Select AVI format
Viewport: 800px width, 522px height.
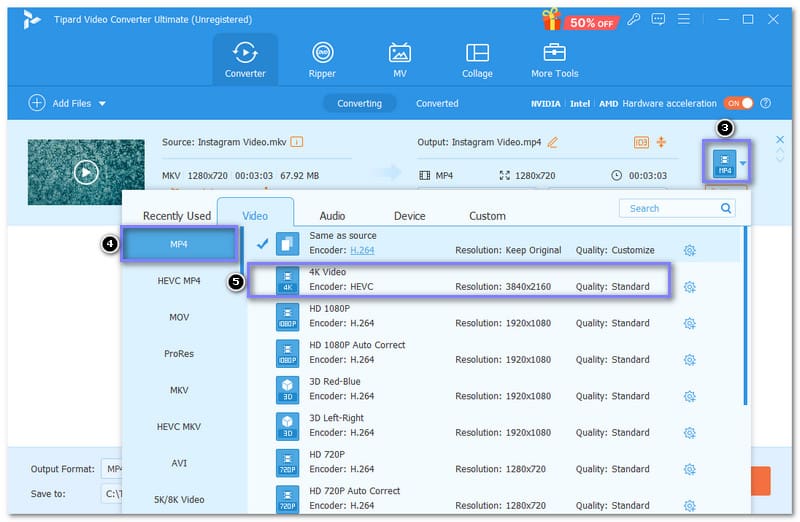[179, 463]
